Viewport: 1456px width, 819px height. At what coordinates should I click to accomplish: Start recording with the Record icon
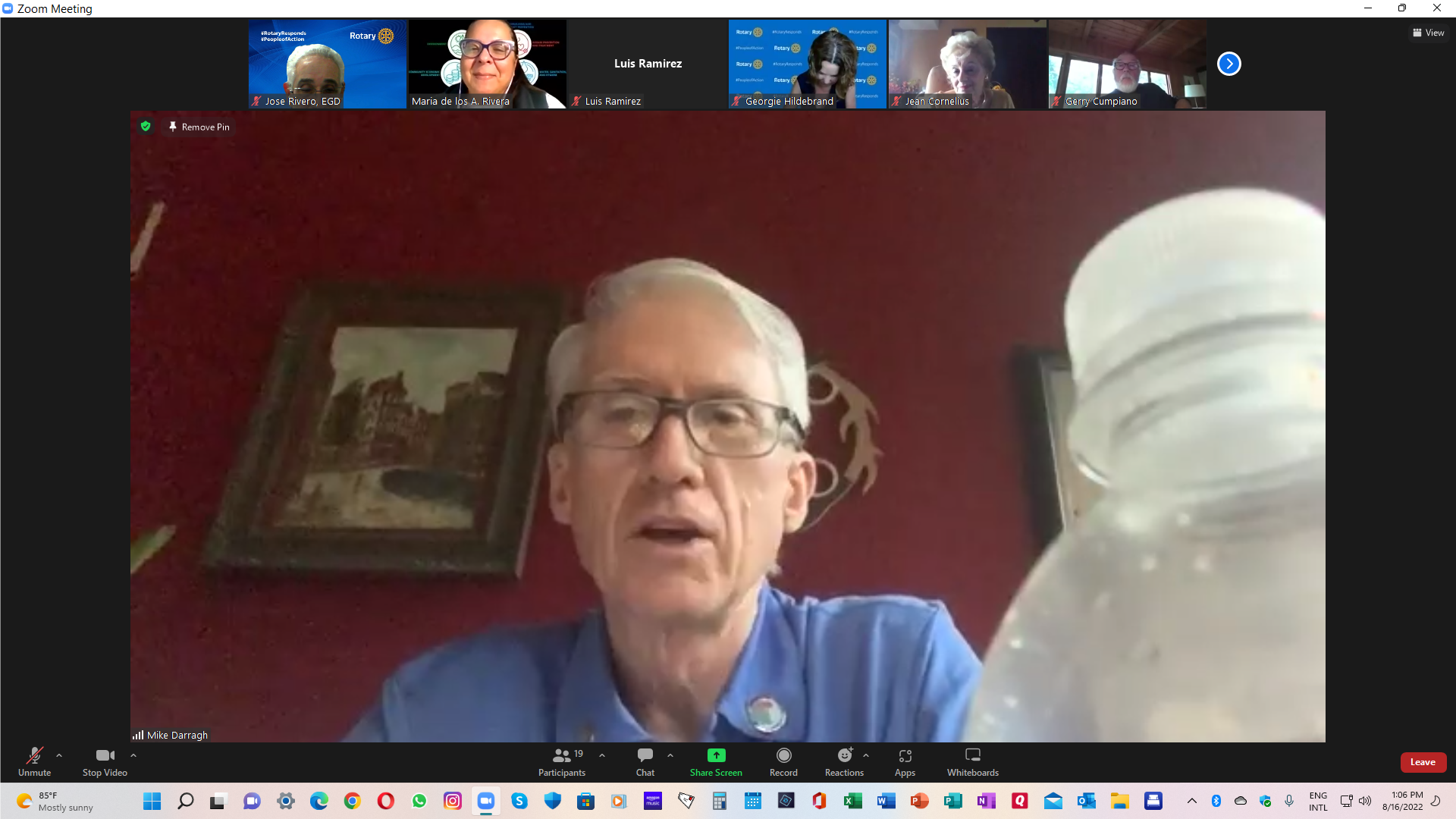(x=783, y=755)
